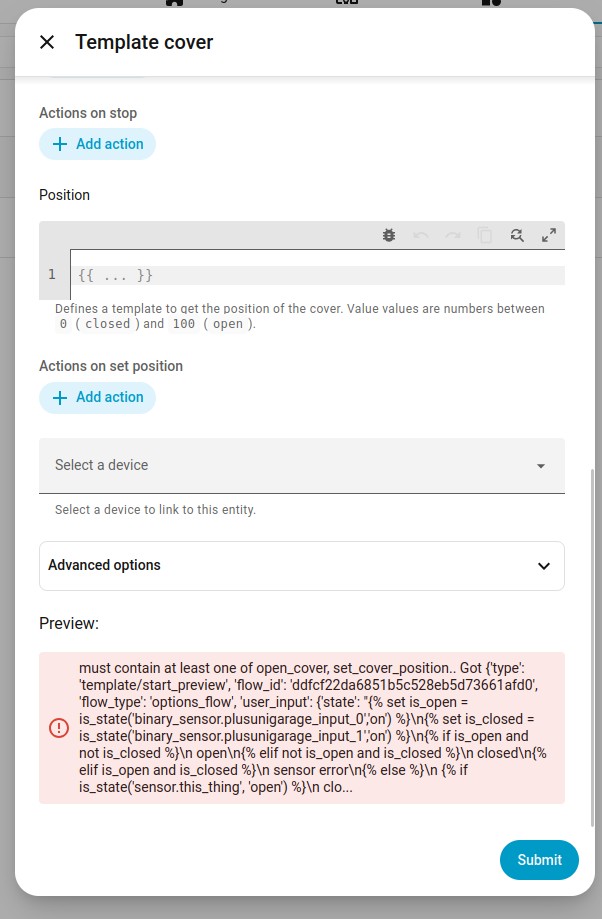The width and height of the screenshot is (602, 919).
Task: Click plus icon beside Actions on stop
Action: click(x=60, y=144)
